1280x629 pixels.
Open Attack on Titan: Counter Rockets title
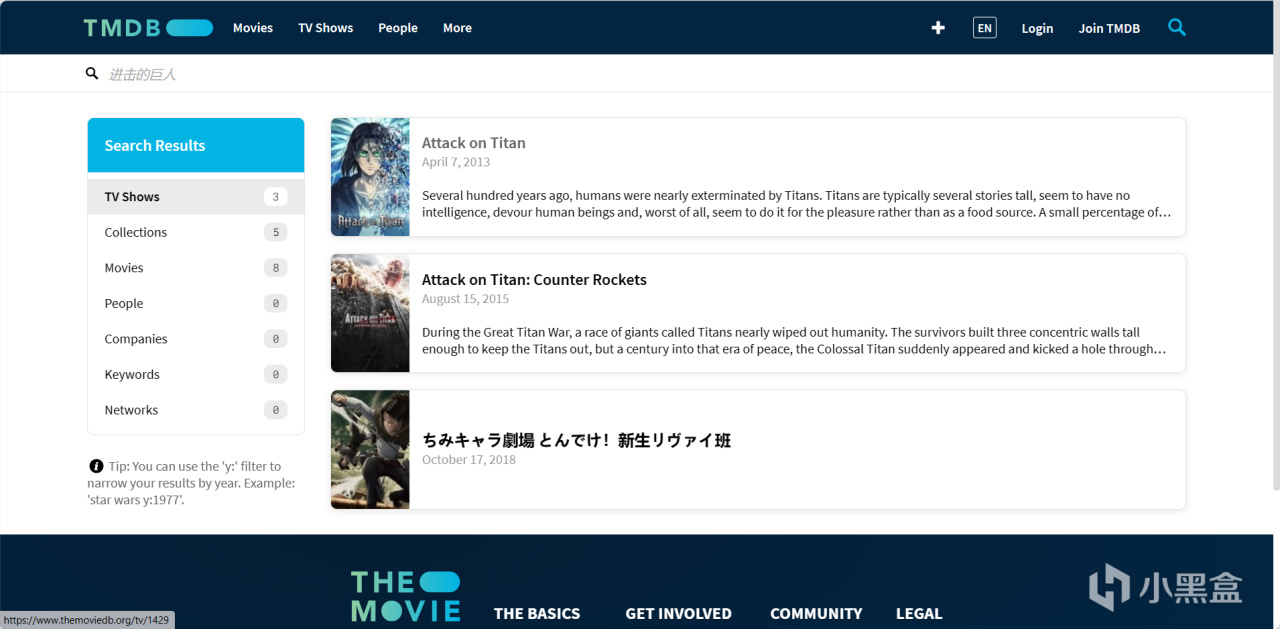coord(534,280)
